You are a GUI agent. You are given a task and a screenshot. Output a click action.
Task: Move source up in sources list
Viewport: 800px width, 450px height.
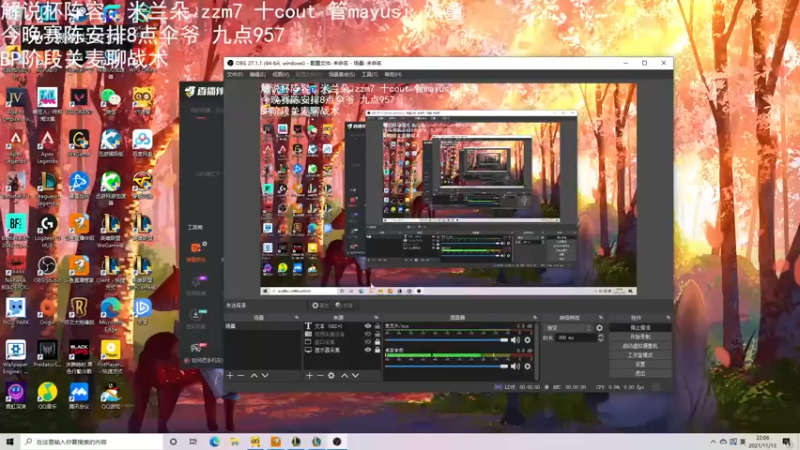pos(344,376)
